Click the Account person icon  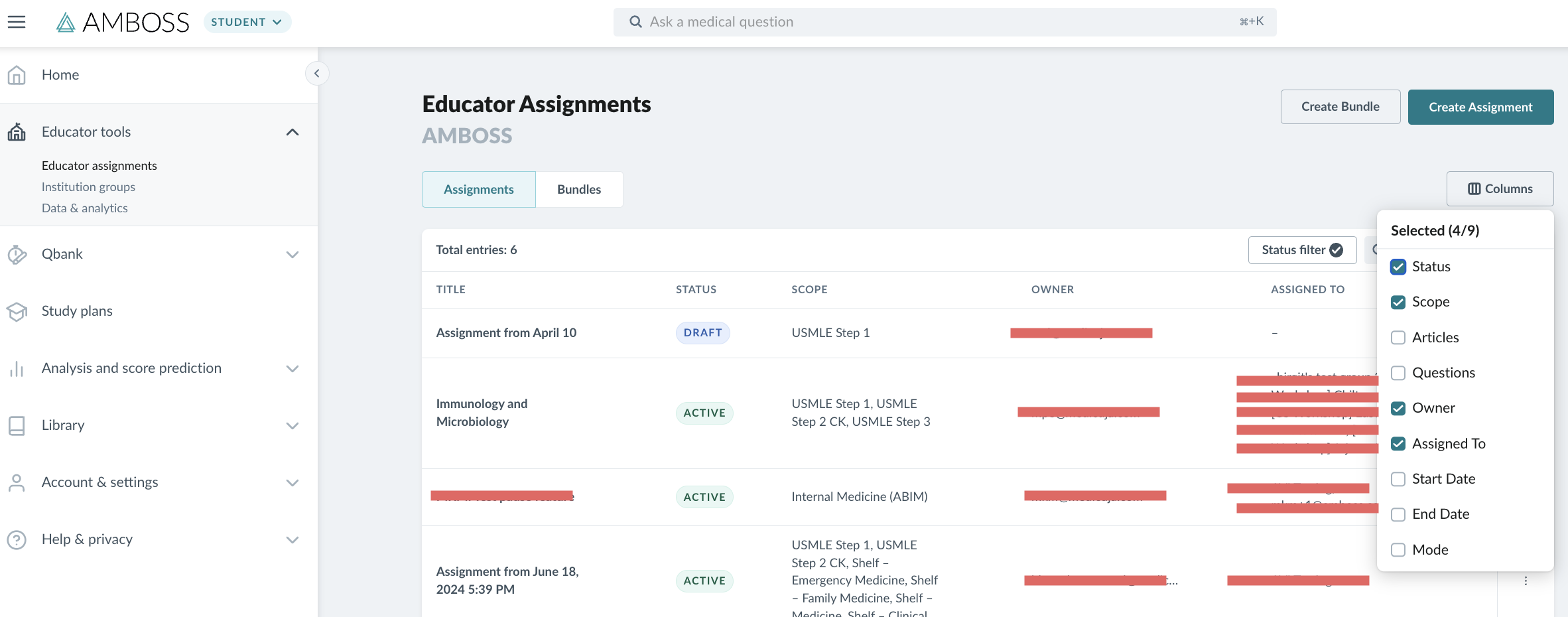(17, 482)
